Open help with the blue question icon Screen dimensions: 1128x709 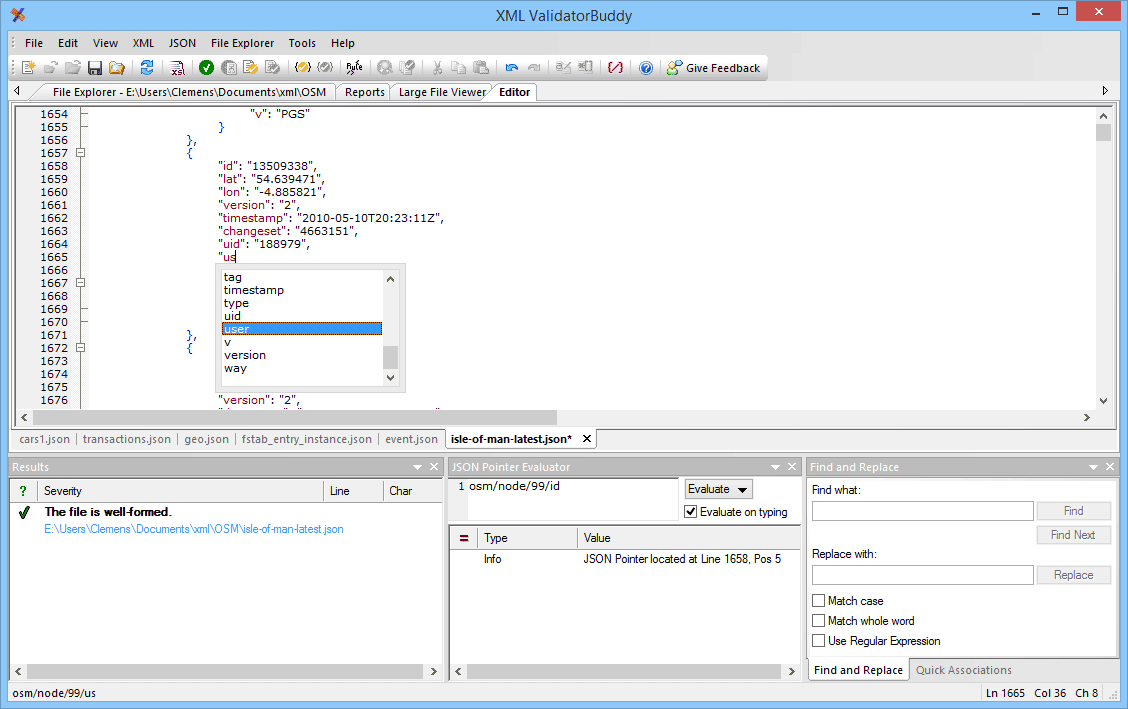coord(646,68)
